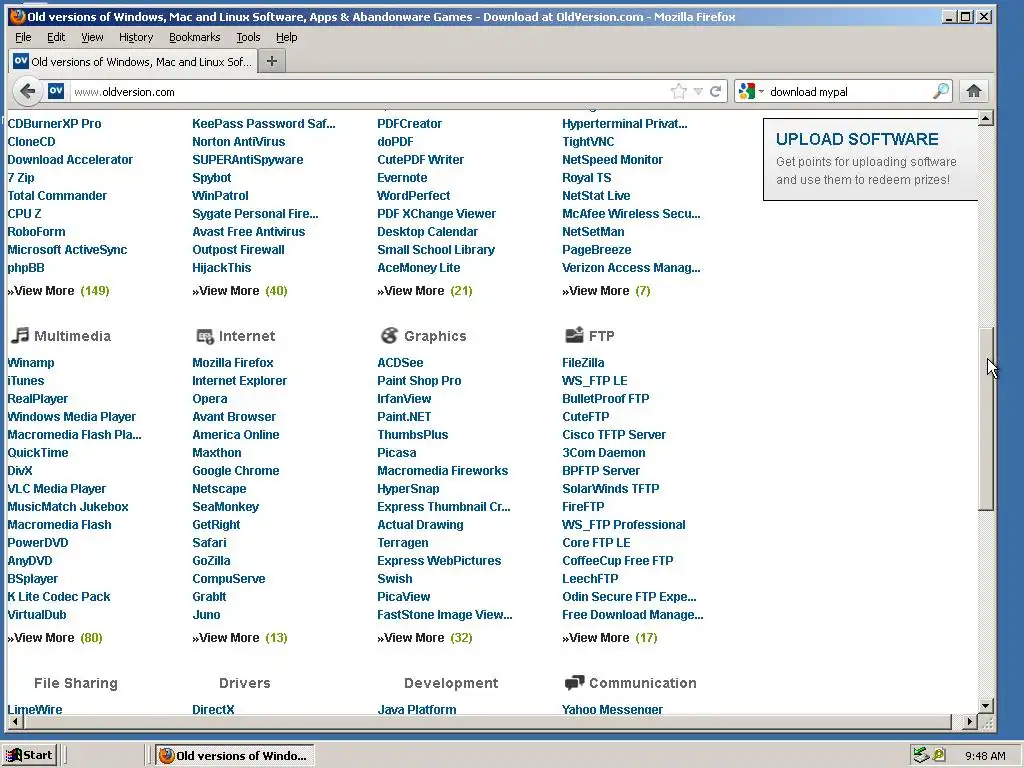The image size is (1024, 768).
Task: Click View More with 32 Graphics items
Action: coord(425,637)
